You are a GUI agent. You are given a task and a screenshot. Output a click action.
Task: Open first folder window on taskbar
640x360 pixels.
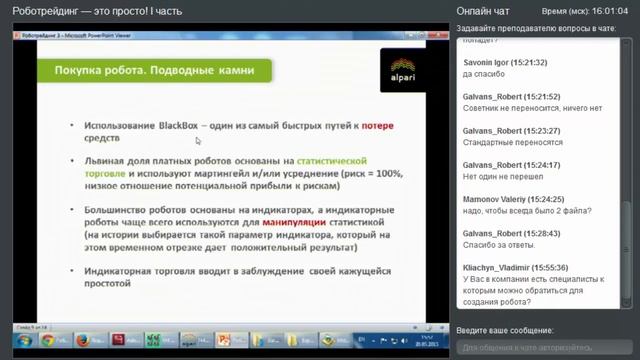266,340
